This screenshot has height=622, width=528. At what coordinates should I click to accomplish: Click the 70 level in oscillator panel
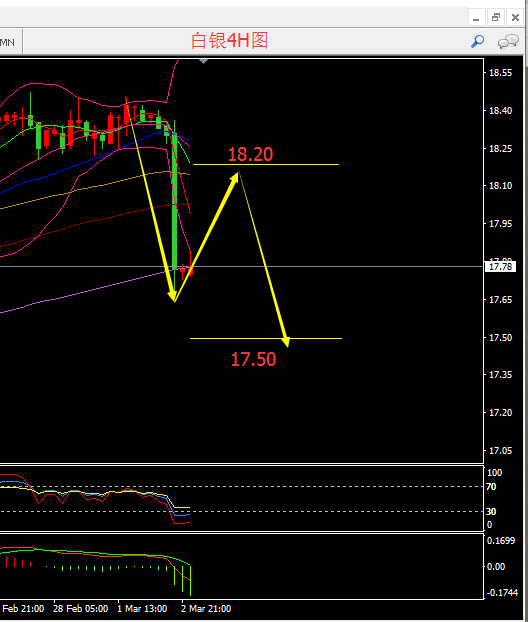click(x=491, y=487)
